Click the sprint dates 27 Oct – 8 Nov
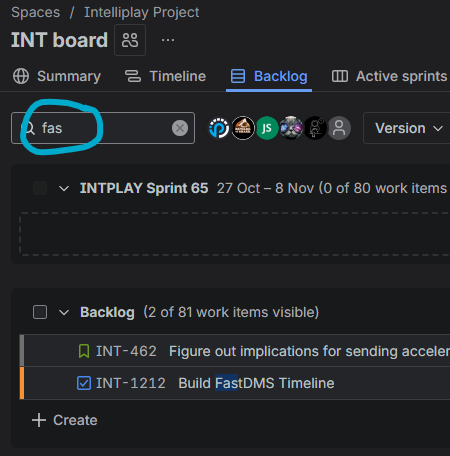 click(x=265, y=188)
